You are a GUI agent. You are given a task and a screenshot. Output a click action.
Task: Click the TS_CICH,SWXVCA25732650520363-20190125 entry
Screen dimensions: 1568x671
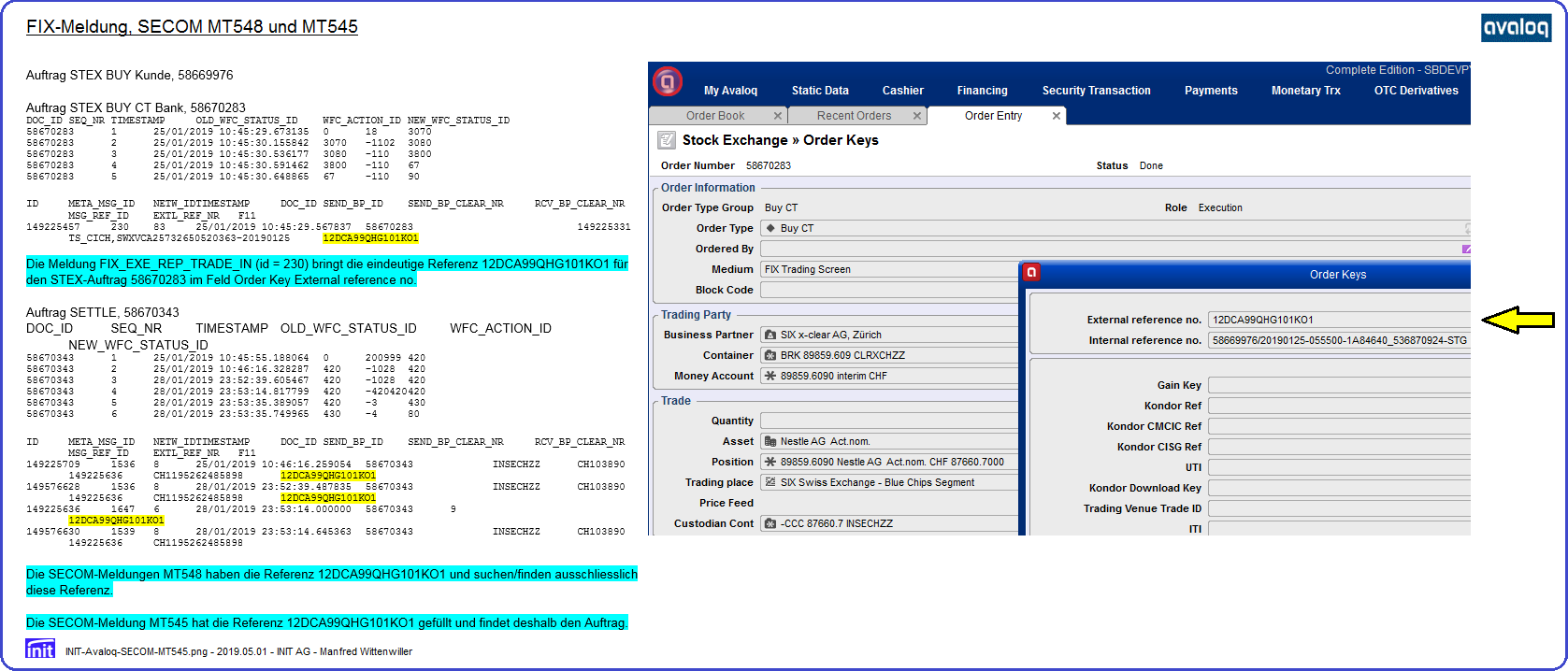(x=179, y=238)
